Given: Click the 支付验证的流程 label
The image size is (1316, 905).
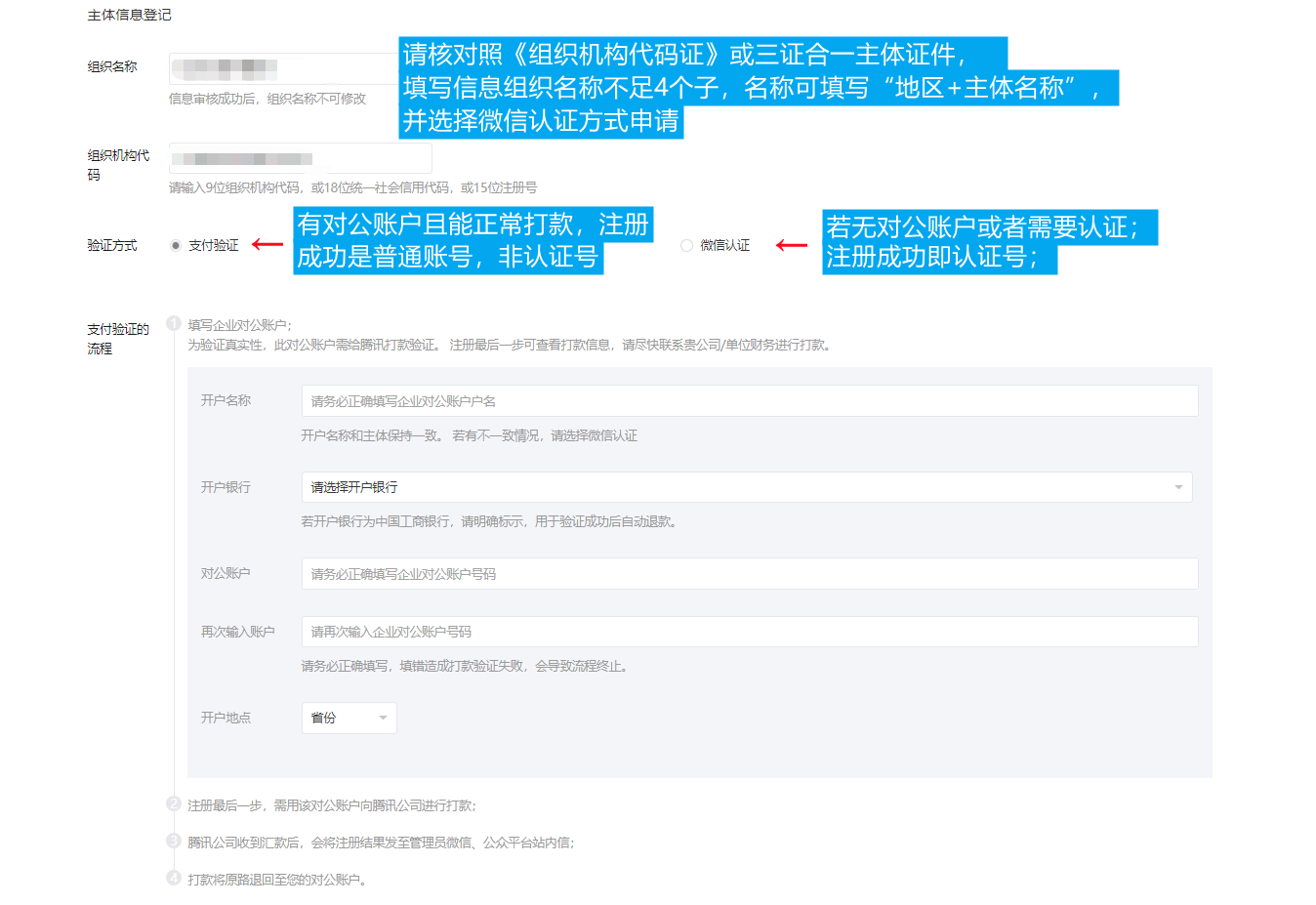Looking at the screenshot, I should 117,339.
